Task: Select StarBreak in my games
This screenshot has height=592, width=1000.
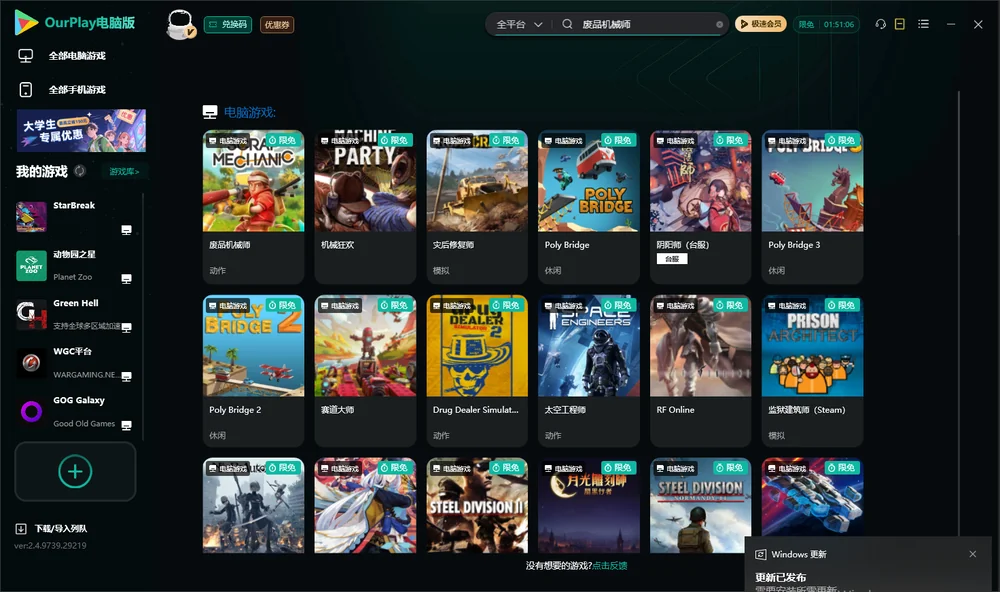Action: point(74,217)
